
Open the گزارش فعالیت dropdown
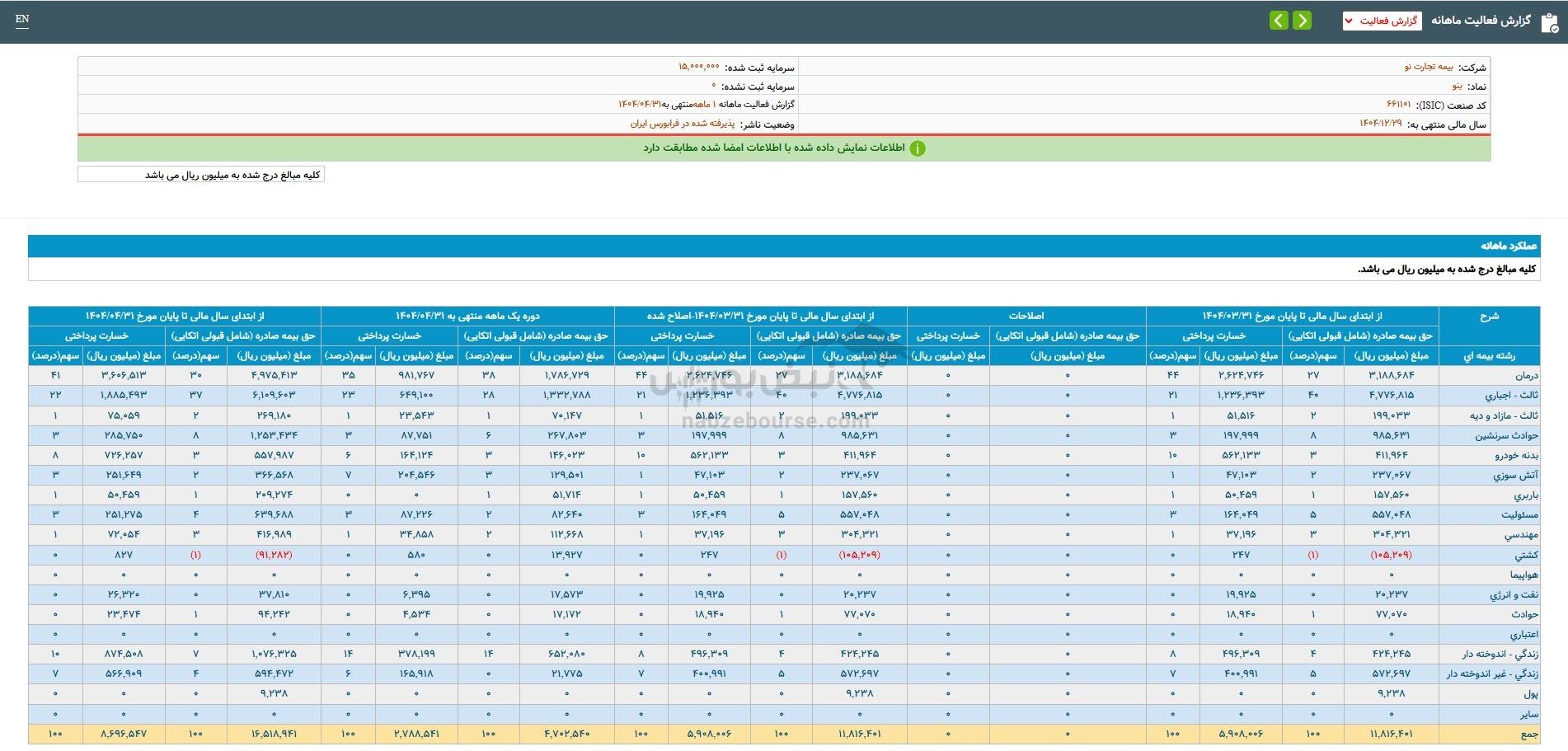pos(1383,21)
